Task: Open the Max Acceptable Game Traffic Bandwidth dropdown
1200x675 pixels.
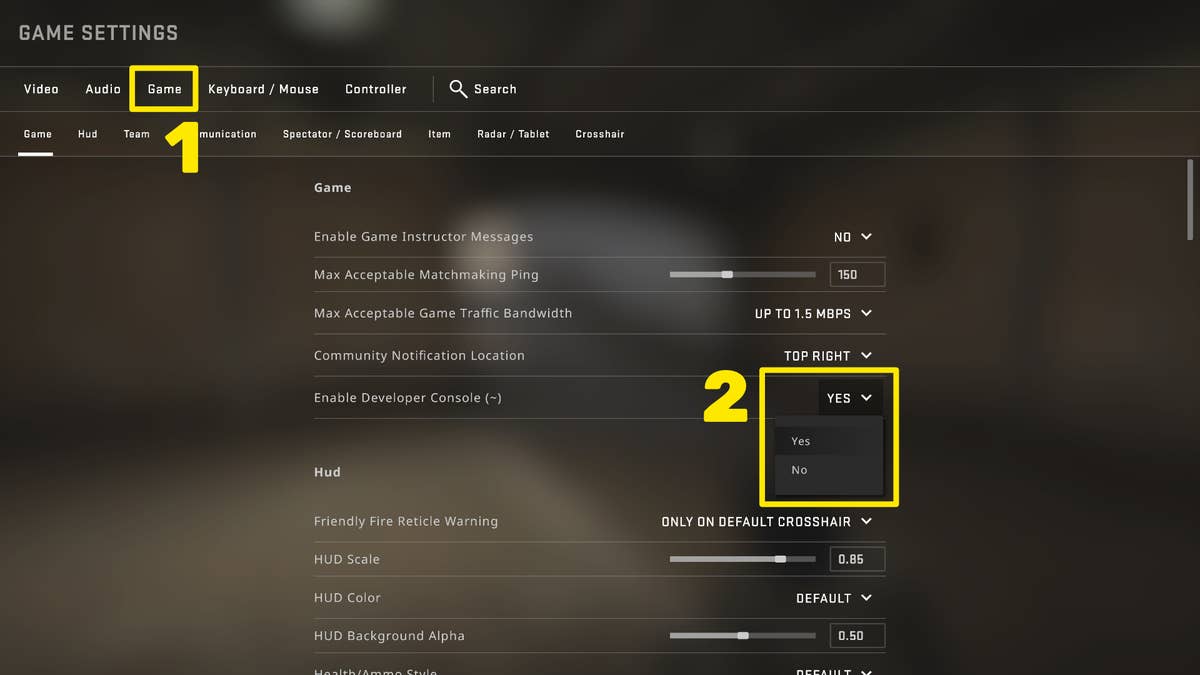Action: [x=812, y=313]
